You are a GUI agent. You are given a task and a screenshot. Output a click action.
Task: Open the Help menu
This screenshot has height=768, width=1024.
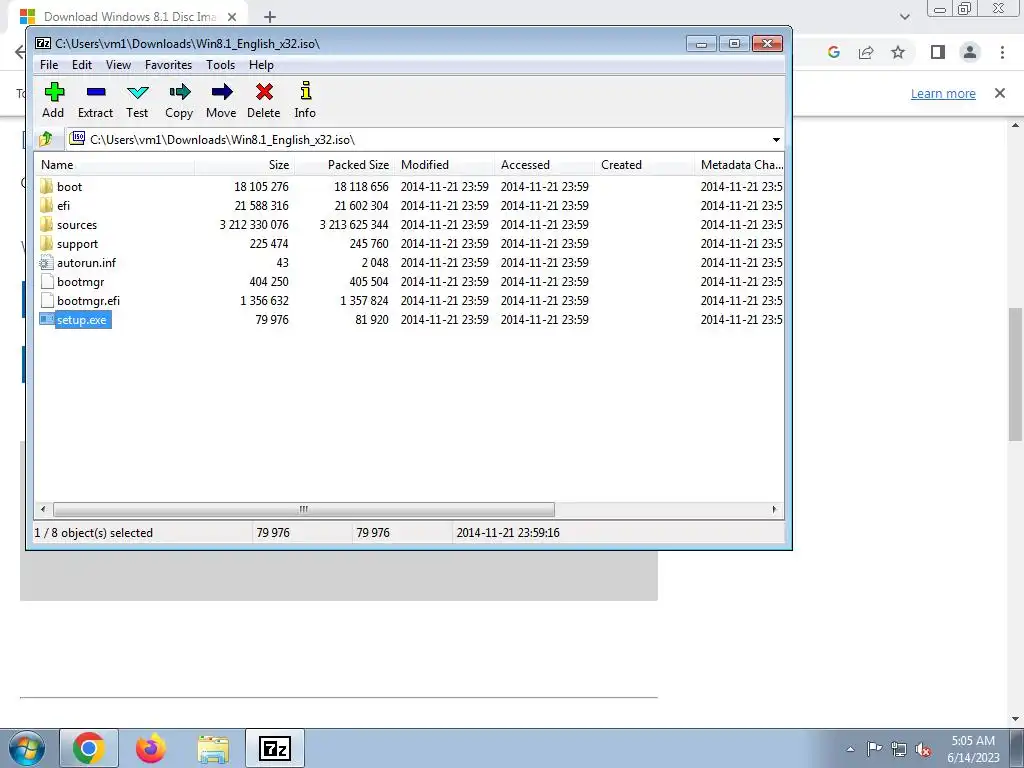tap(261, 65)
